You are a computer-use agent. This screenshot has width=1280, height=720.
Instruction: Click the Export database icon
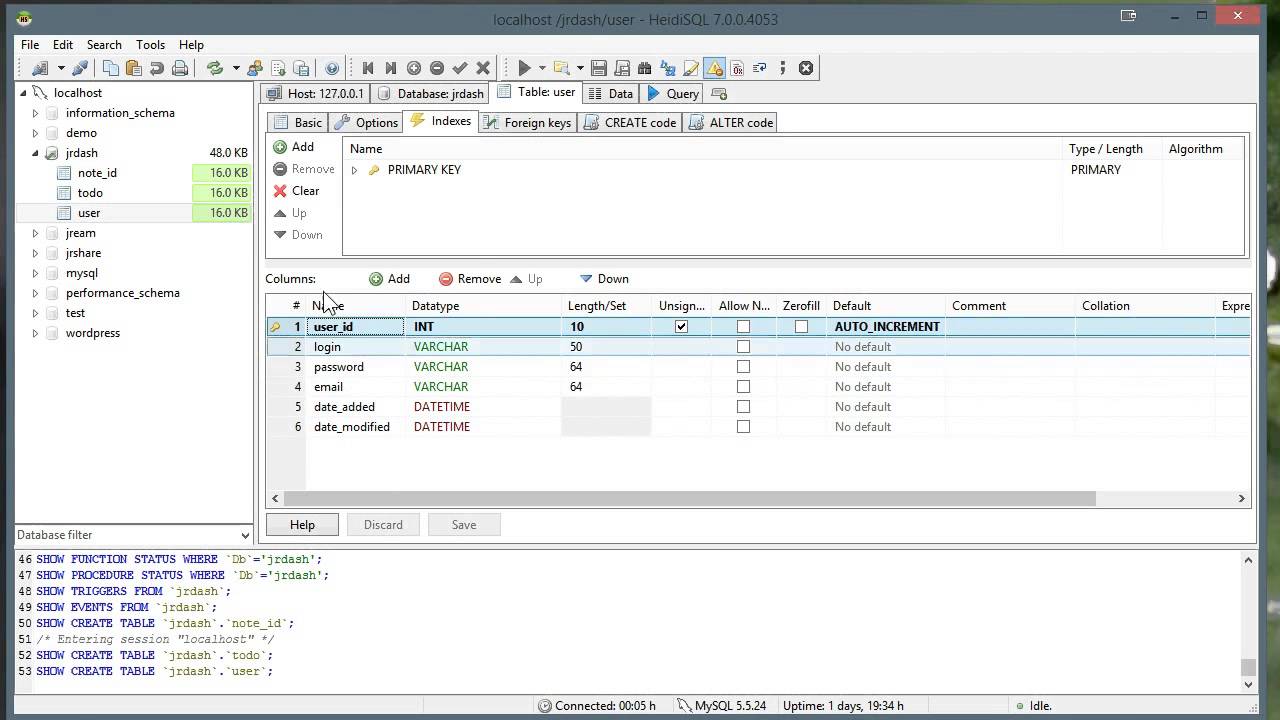pos(301,68)
